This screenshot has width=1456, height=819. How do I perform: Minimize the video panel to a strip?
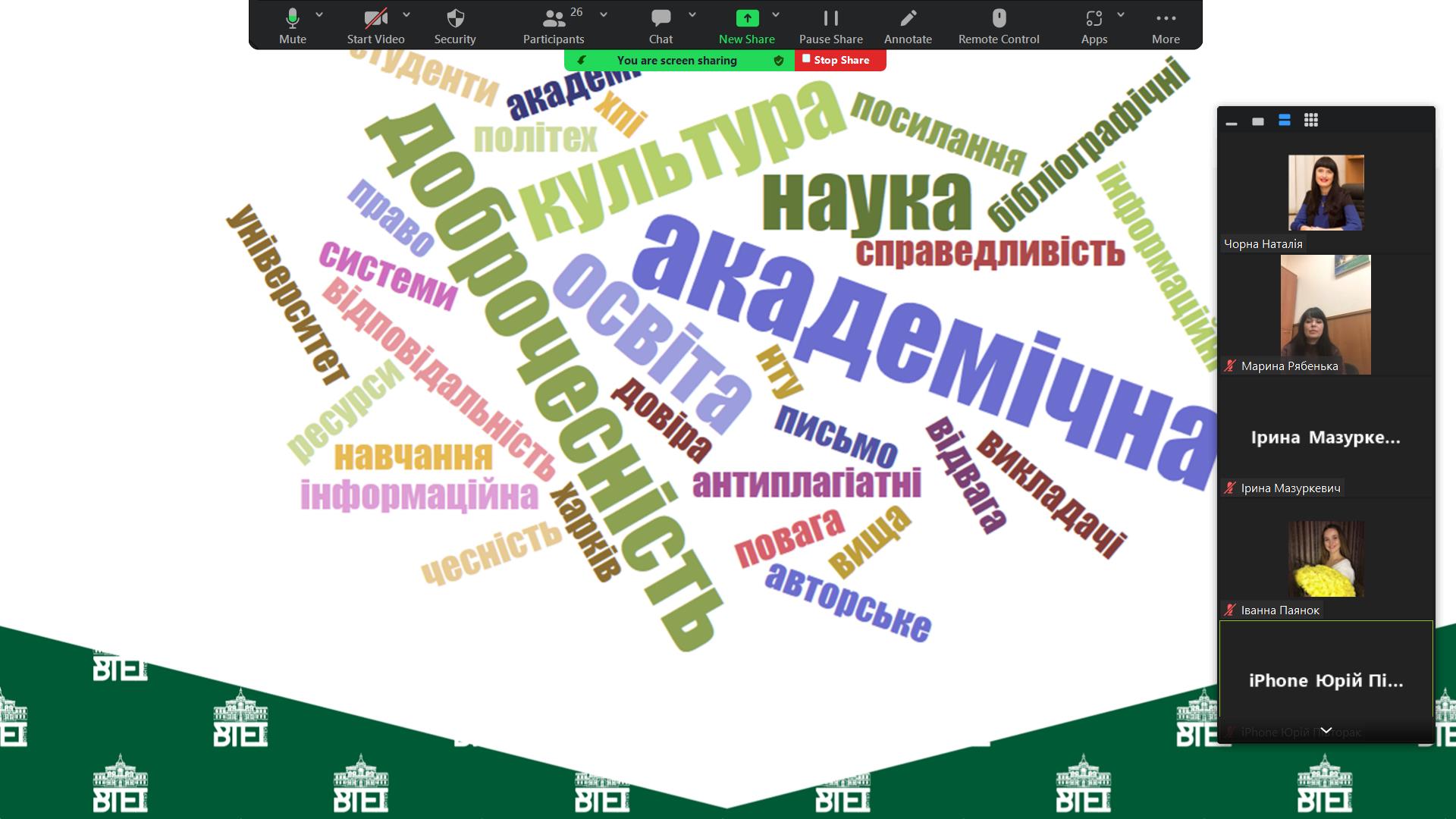coord(1232,121)
